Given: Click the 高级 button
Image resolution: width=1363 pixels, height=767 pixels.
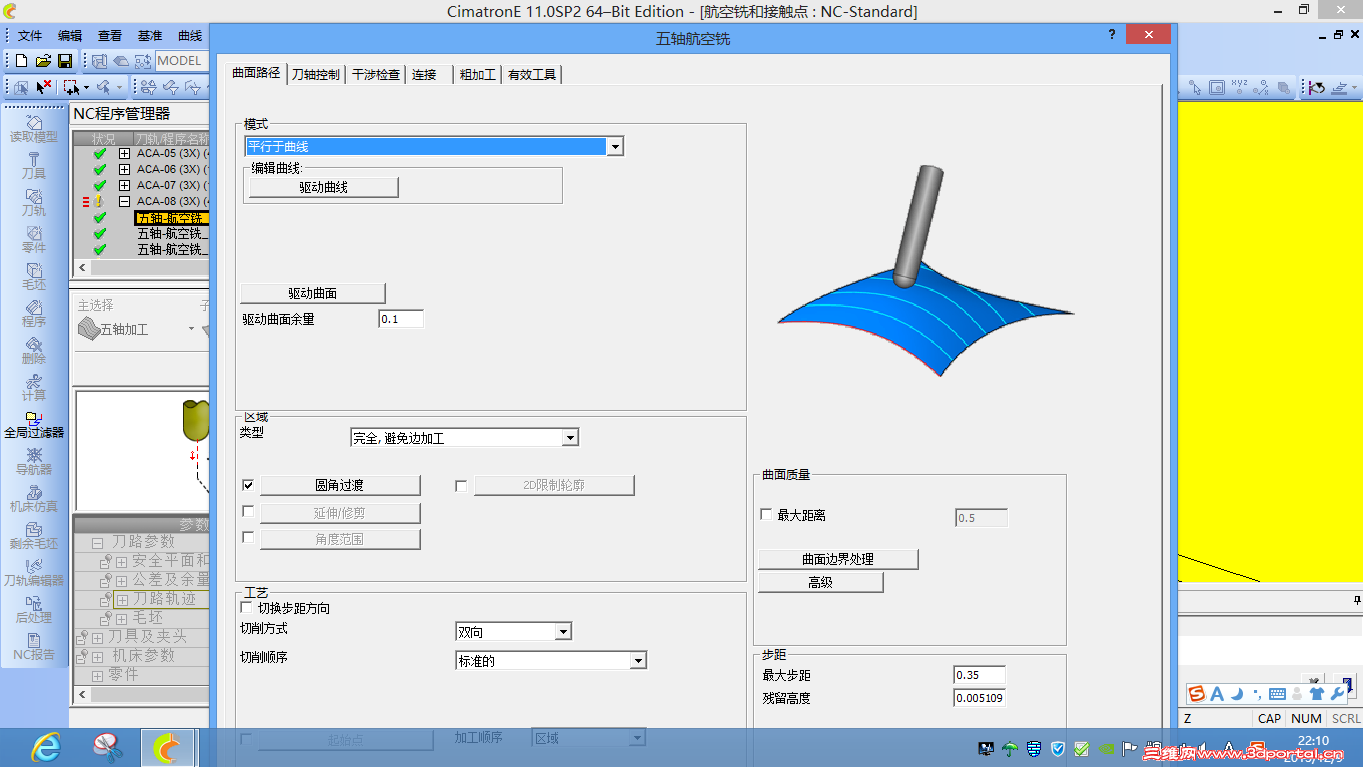Looking at the screenshot, I should click(821, 582).
